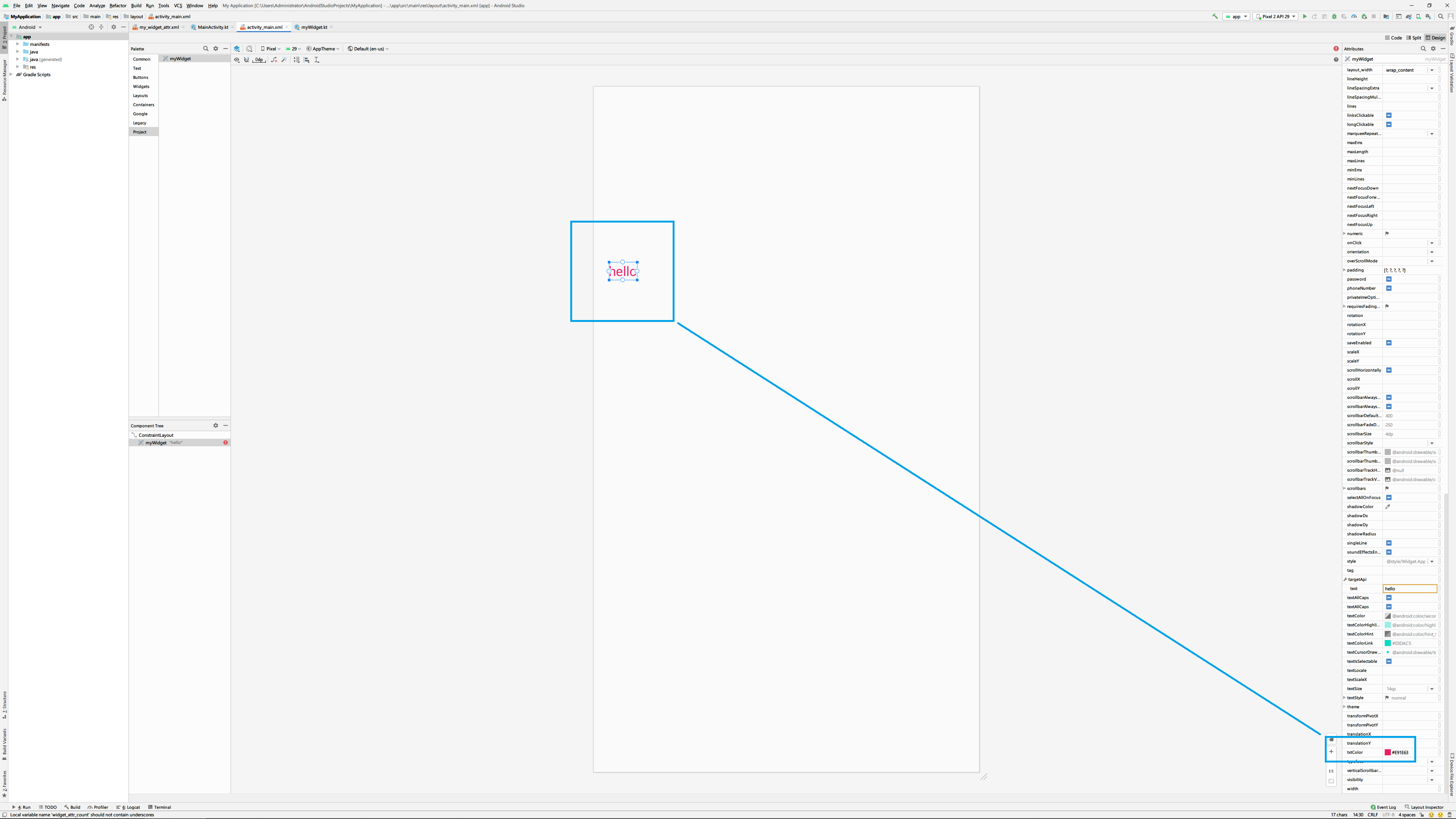Switch to the MainActivity.kt tab
This screenshot has height=819, width=1456.
tap(212, 27)
